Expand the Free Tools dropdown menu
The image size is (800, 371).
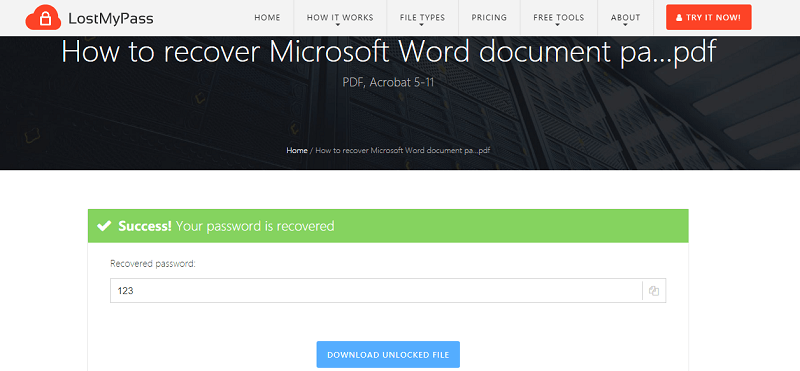[x=558, y=17]
